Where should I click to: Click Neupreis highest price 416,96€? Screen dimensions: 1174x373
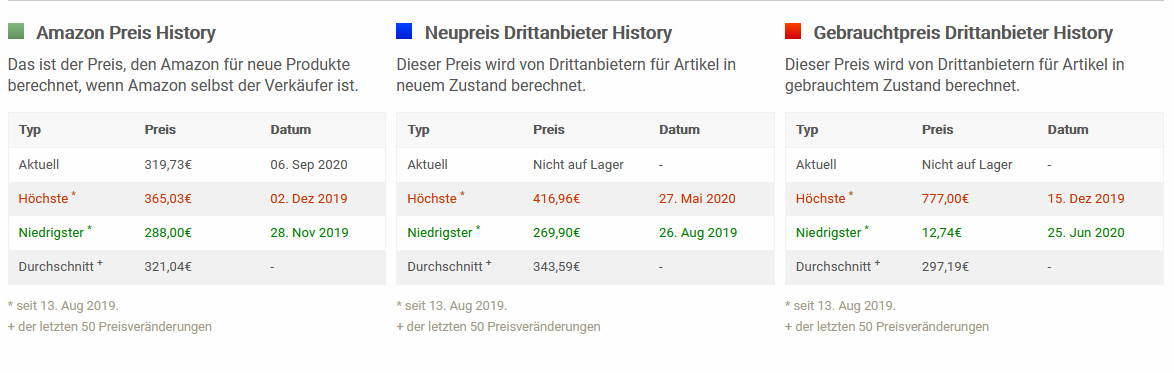pyautogui.click(x=556, y=199)
